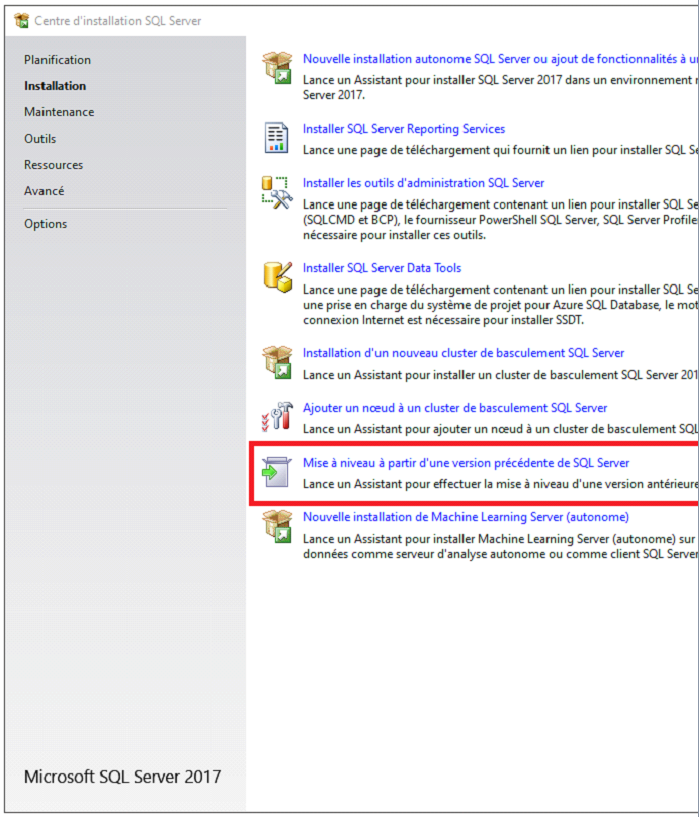Image resolution: width=699 pixels, height=817 pixels.
Task: Click the Microsoft SQL Server 2017 footer text
Action: (122, 777)
